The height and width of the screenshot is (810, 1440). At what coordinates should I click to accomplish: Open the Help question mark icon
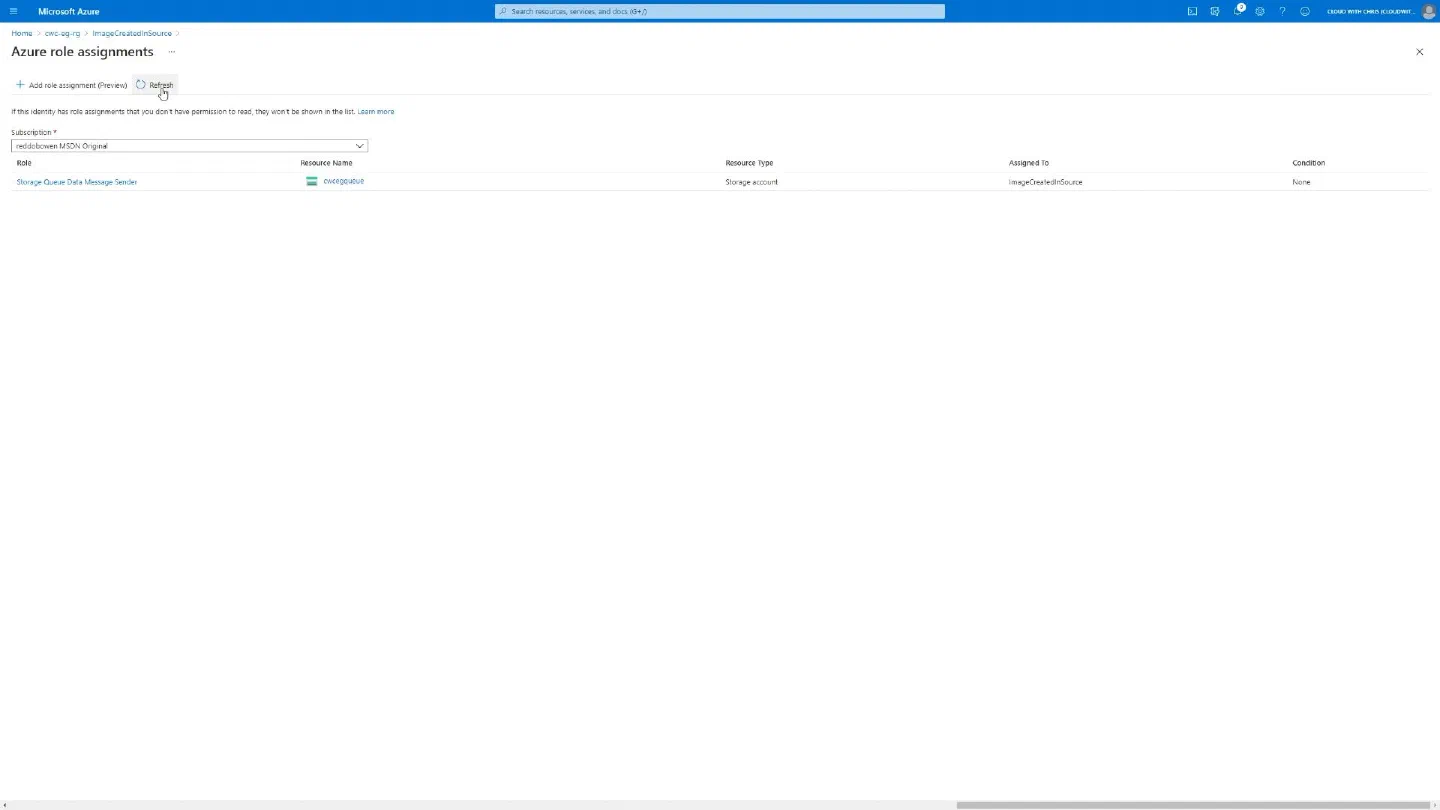(x=1282, y=11)
